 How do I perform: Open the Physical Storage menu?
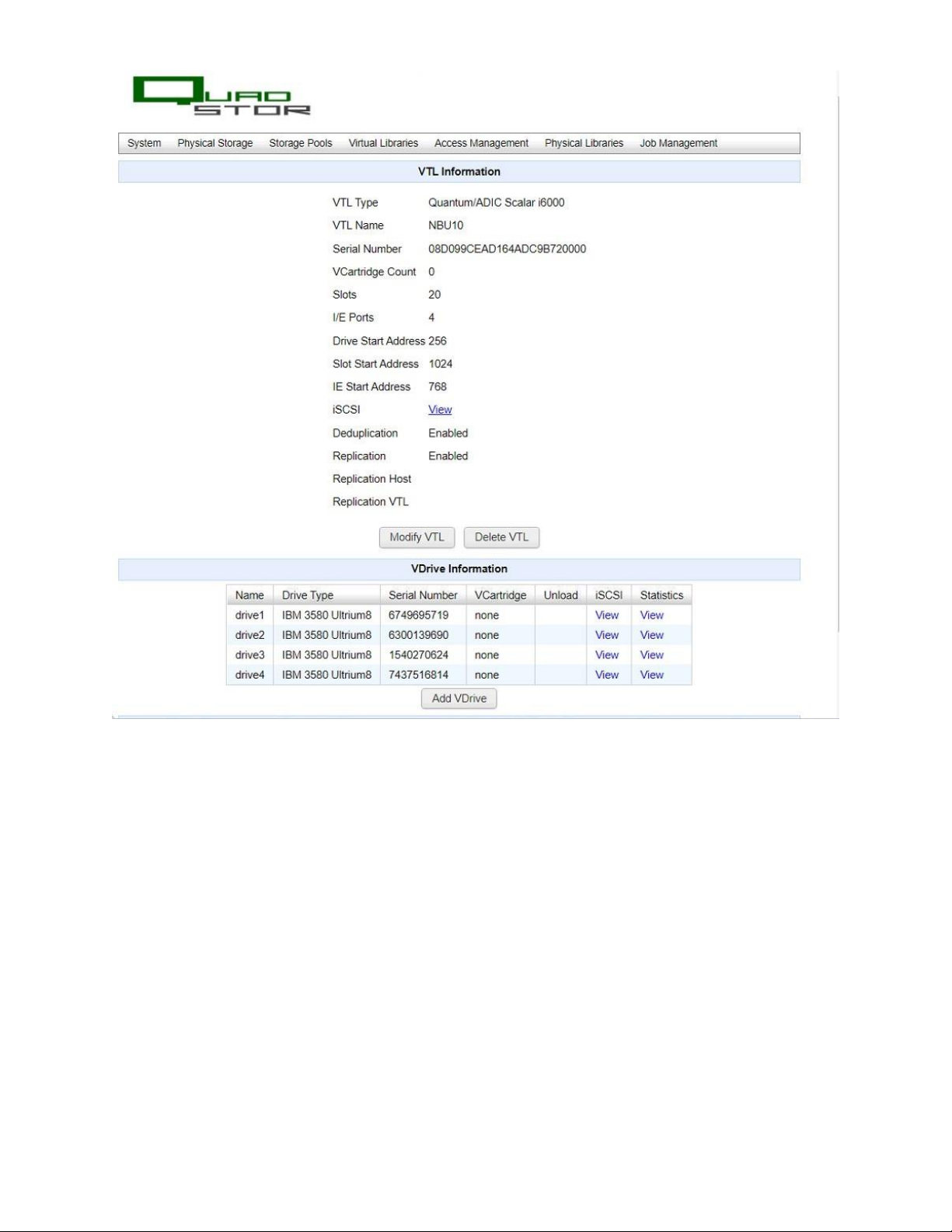tap(214, 143)
